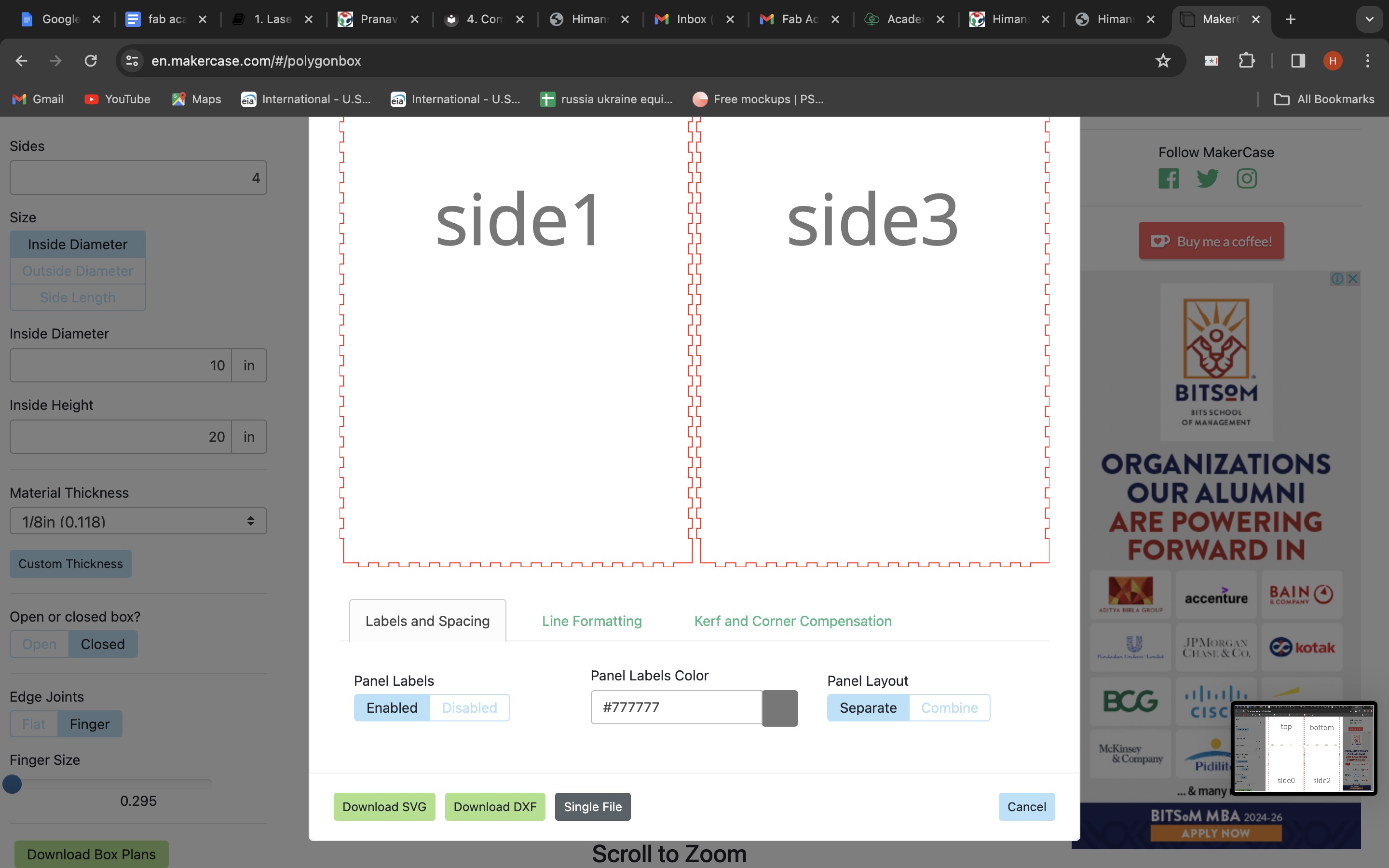
Task: Switch to Line Formatting tab
Action: pyautogui.click(x=592, y=621)
